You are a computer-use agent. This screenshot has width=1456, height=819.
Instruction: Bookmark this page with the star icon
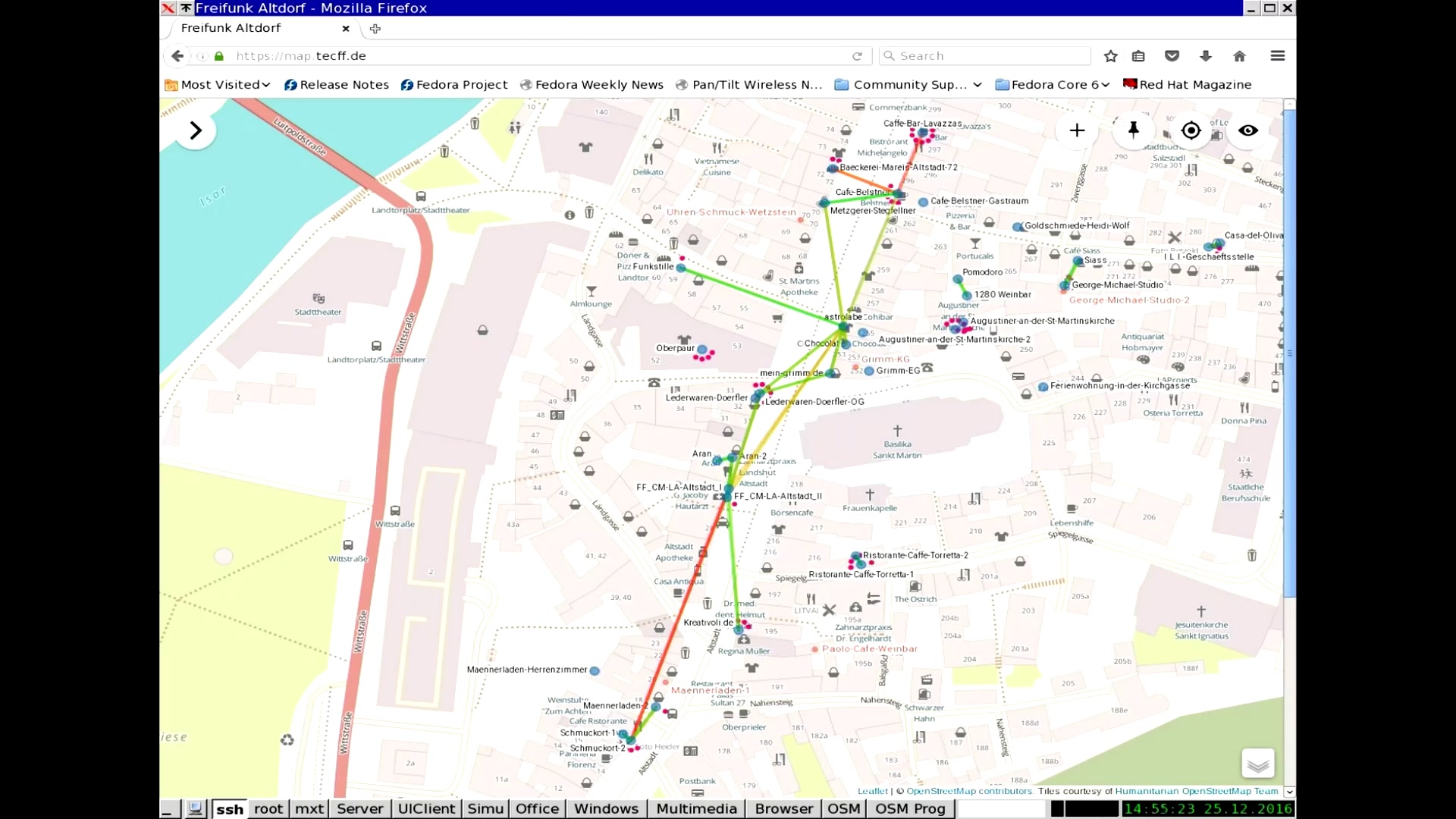(1110, 56)
